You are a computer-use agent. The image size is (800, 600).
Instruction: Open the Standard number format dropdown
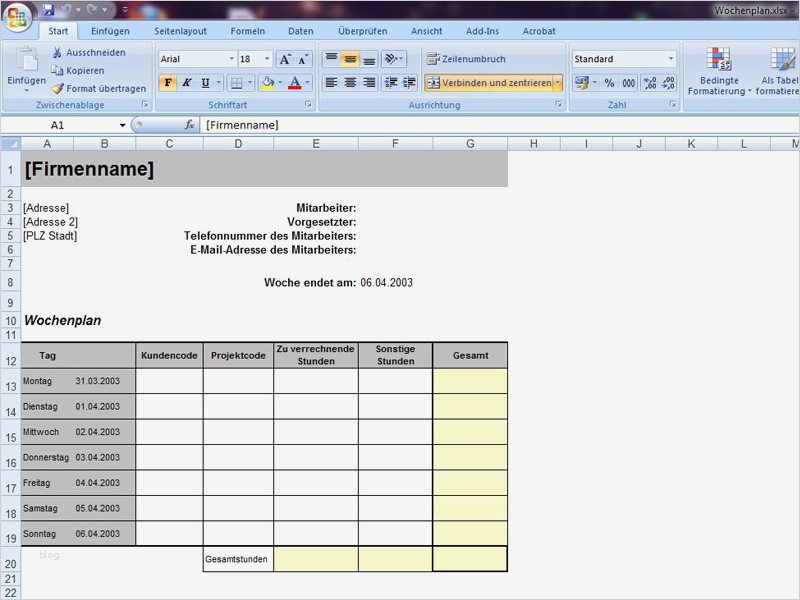click(670, 58)
